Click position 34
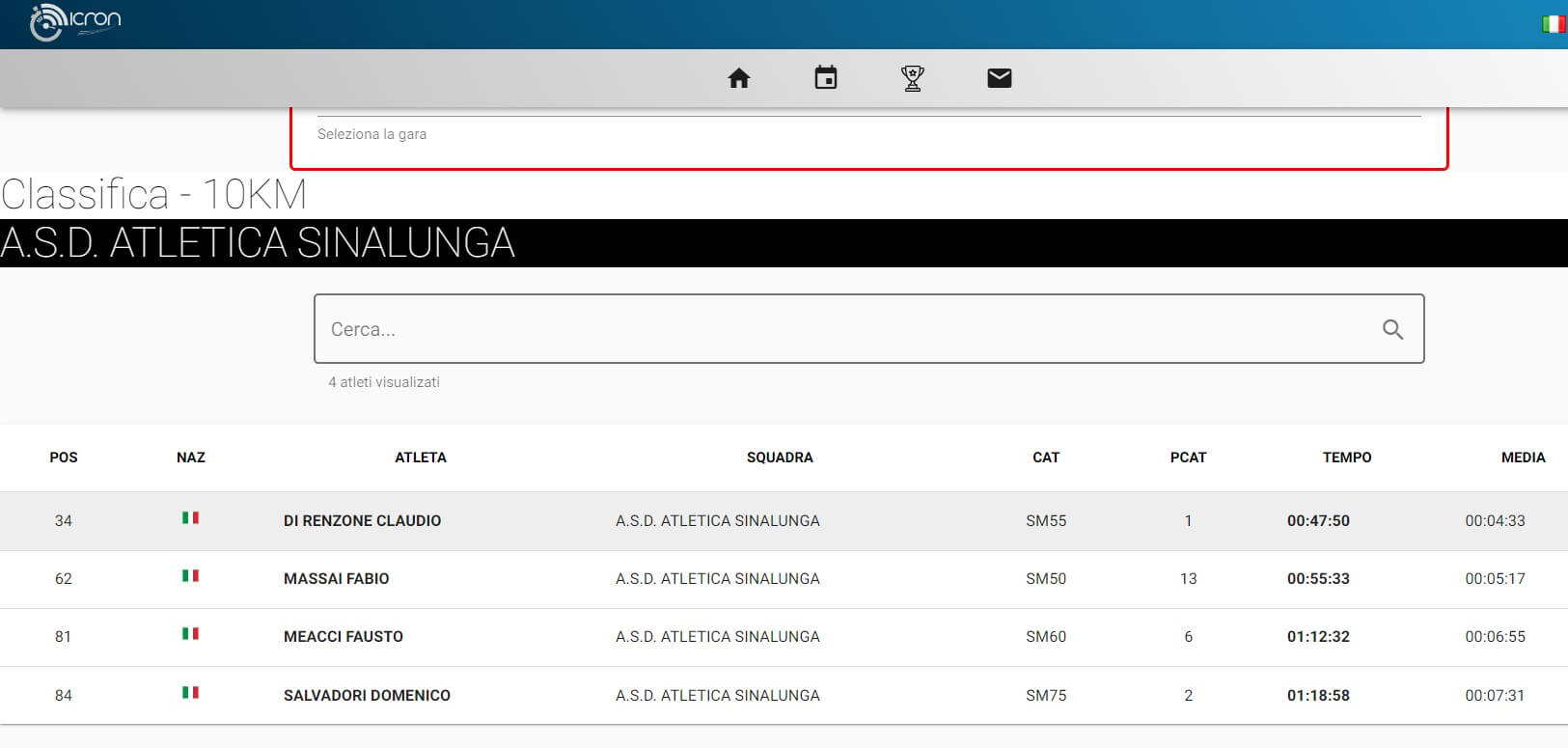Image resolution: width=1568 pixels, height=748 pixels. [64, 521]
